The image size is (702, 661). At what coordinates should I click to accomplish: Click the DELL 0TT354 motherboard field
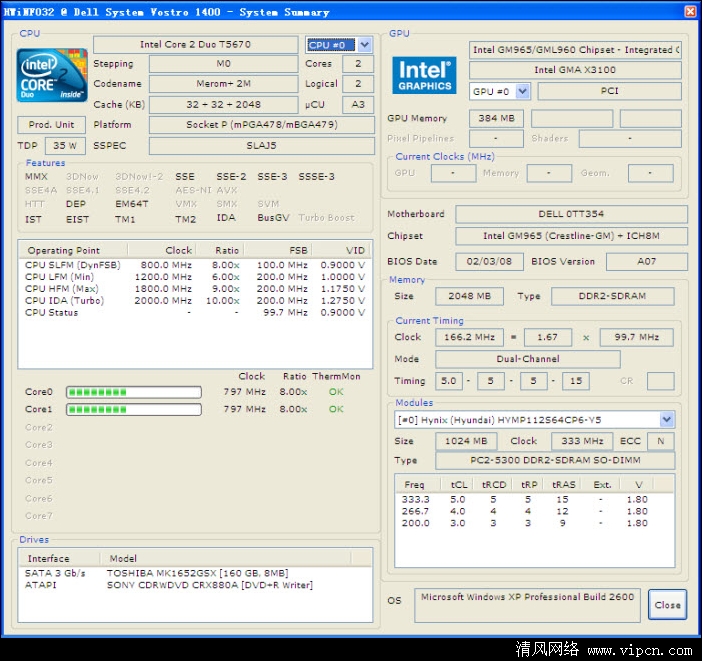pyautogui.click(x=571, y=214)
